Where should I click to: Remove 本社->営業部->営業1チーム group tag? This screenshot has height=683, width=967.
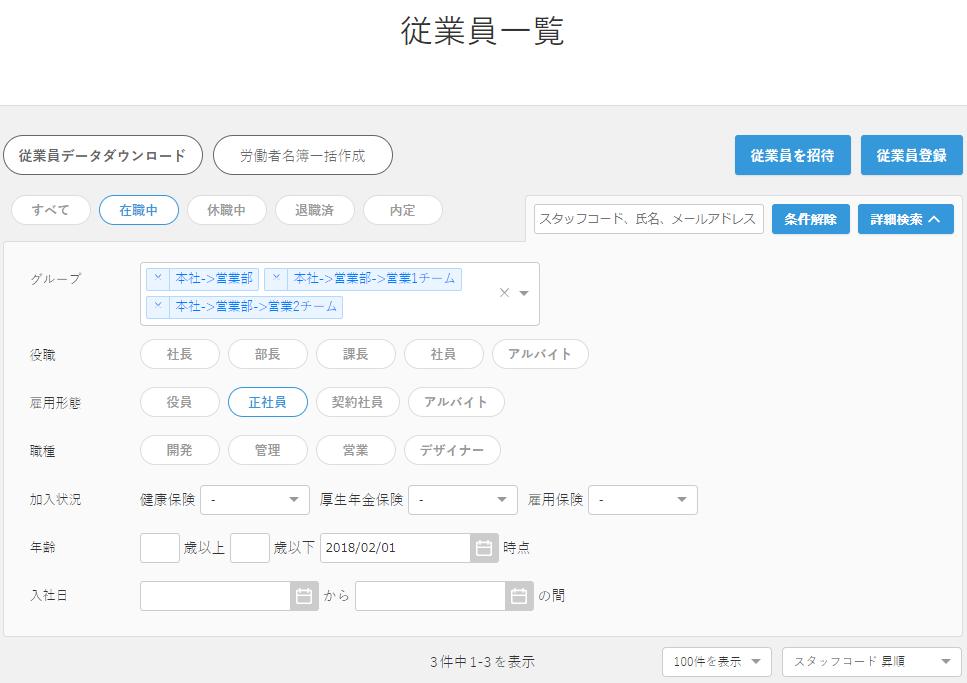coord(277,279)
